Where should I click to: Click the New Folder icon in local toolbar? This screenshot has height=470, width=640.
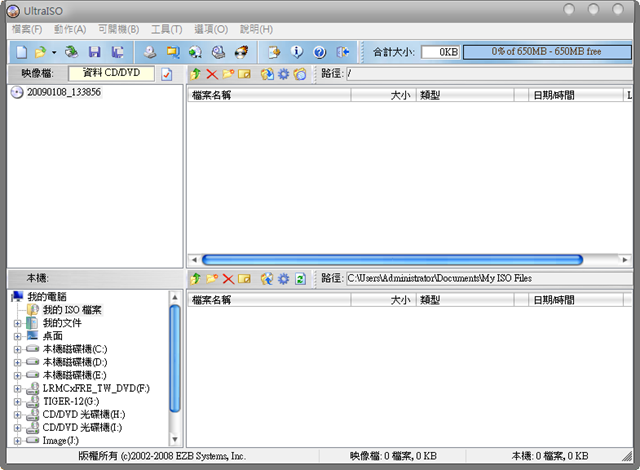(x=212, y=279)
